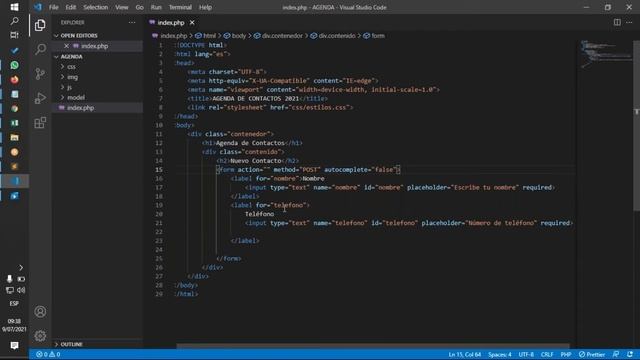
Task: Open the Edit menu
Action: pos(71,7)
